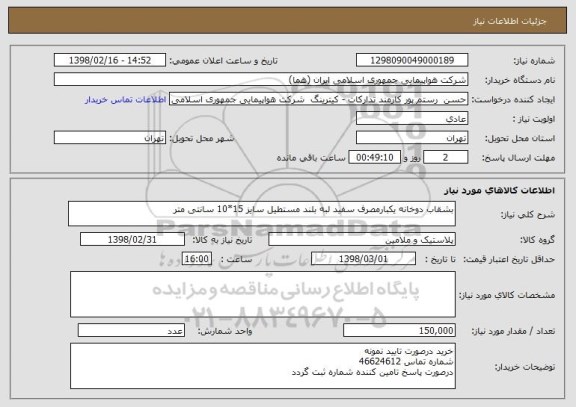
Task: Select the goods group field پلاستیک و ملامین
Action: [x=362, y=239]
